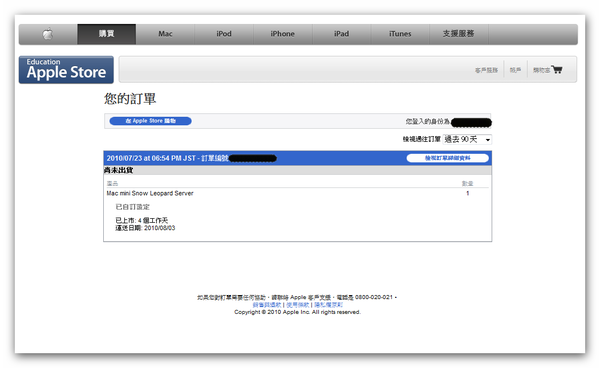
Task: Click the 您登入的身份為 label
Action: tap(428, 121)
